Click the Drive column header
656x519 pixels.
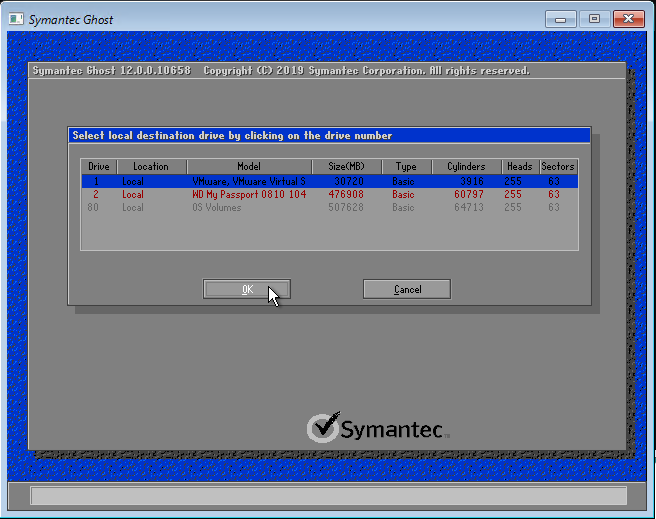click(x=99, y=166)
